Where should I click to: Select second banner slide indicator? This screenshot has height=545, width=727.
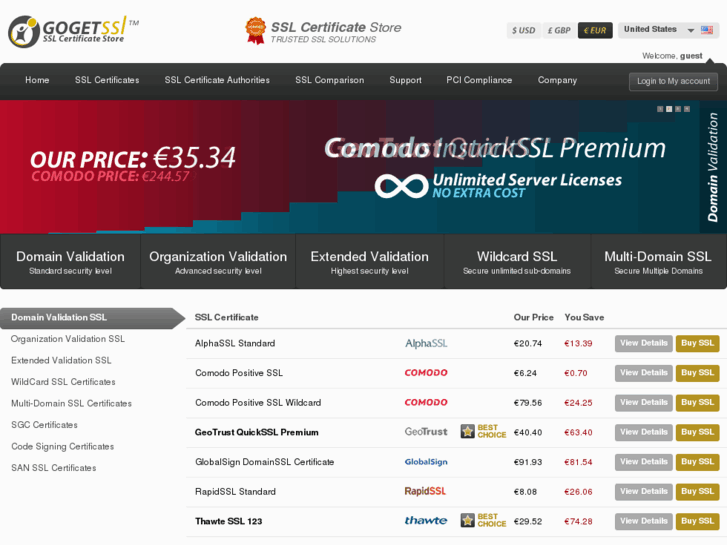(669, 109)
